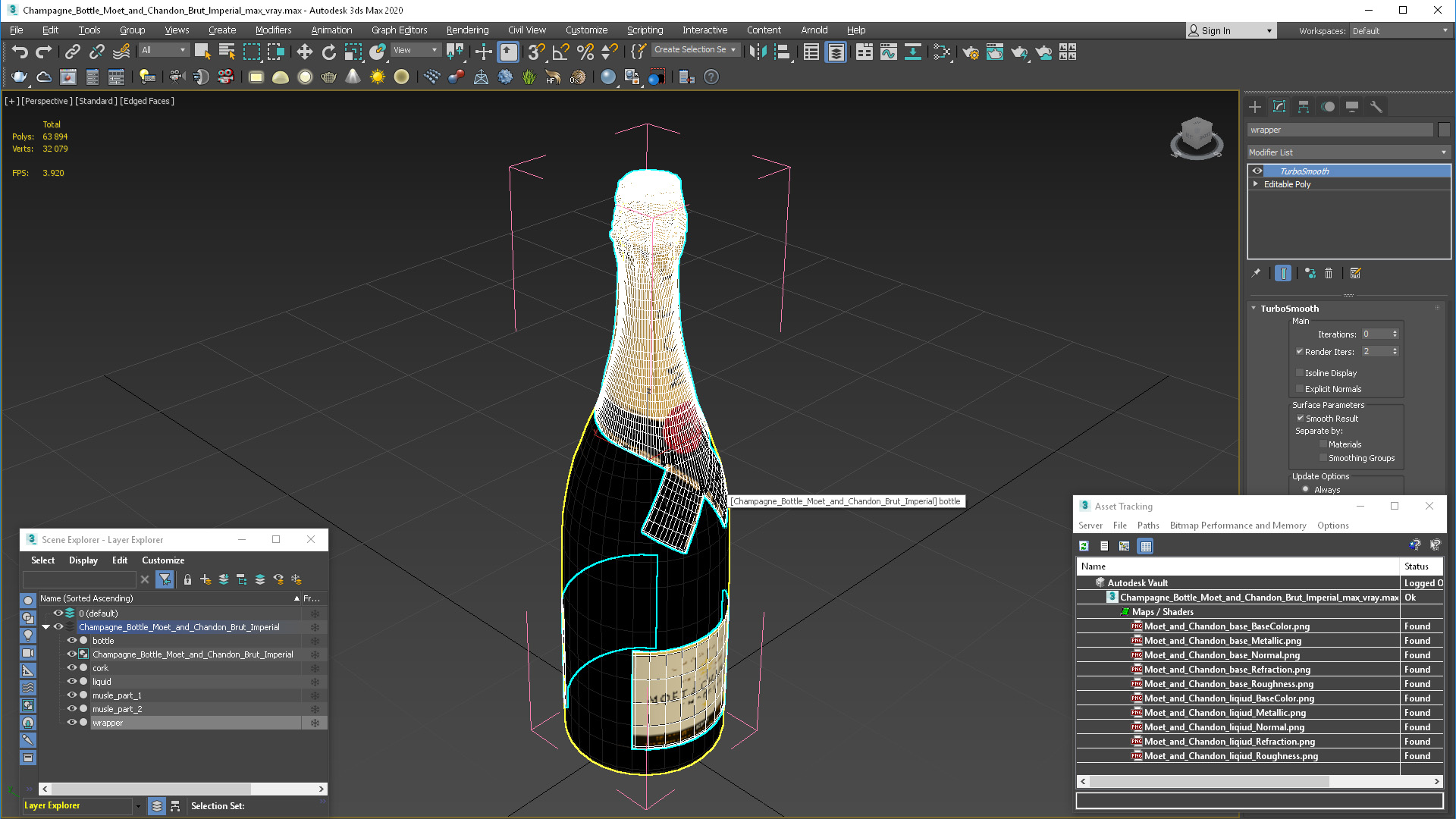Check the Isoline Display option
1456x819 pixels.
(1300, 373)
